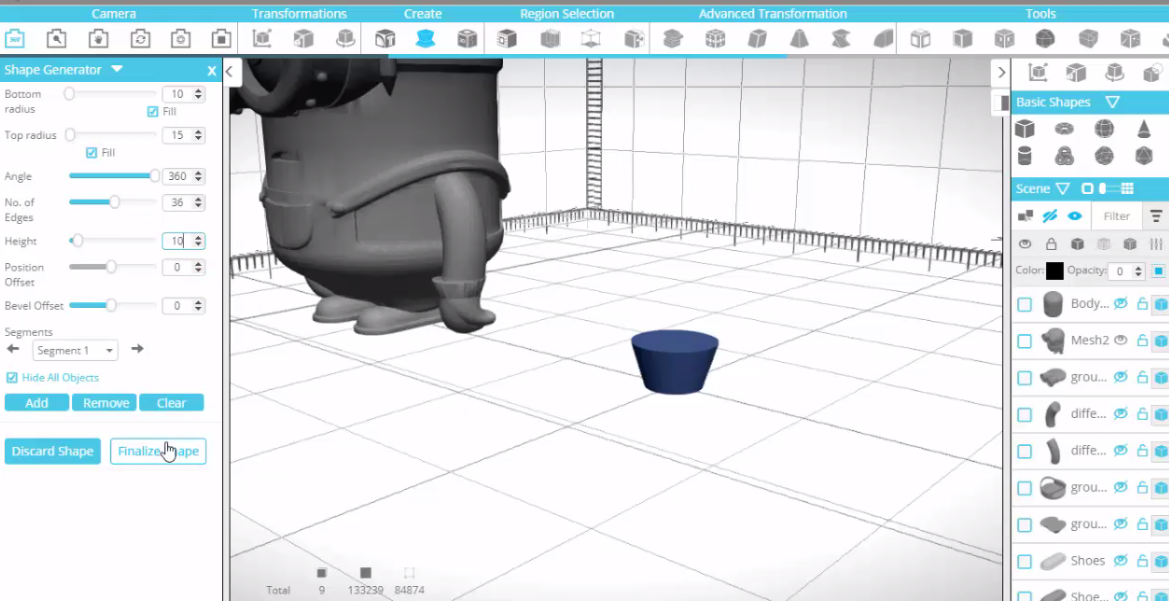Viewport: 1169px width, 601px height.
Task: Click the Move icon in the top Transformations group
Action: tap(262, 38)
